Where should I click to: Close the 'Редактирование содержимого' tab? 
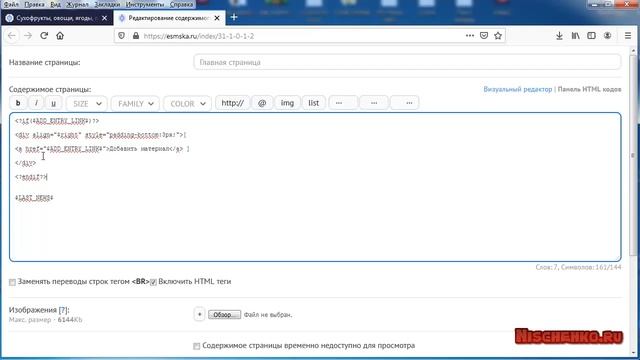[x=217, y=18]
